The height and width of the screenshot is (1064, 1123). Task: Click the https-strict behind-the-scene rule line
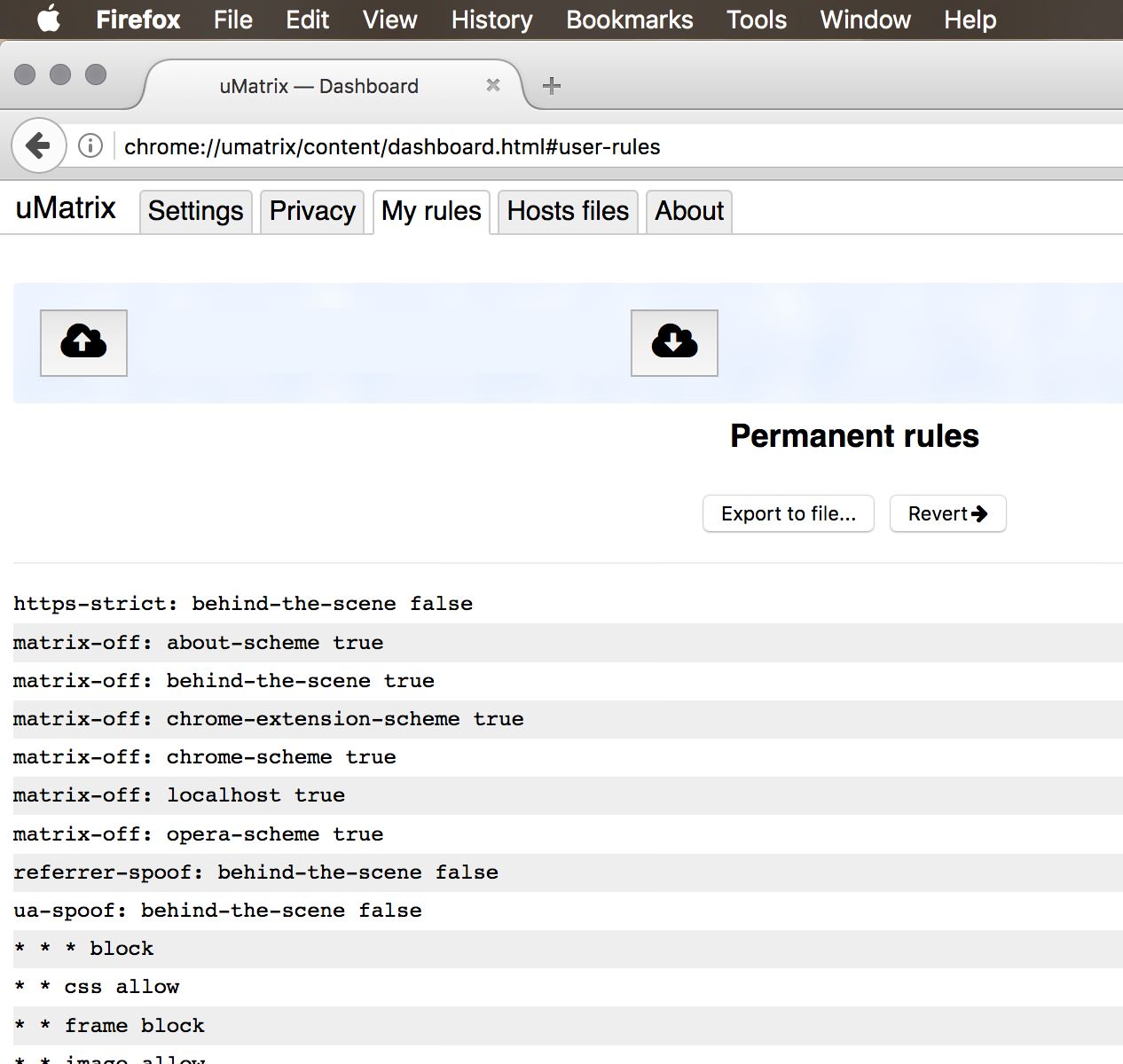click(x=243, y=604)
